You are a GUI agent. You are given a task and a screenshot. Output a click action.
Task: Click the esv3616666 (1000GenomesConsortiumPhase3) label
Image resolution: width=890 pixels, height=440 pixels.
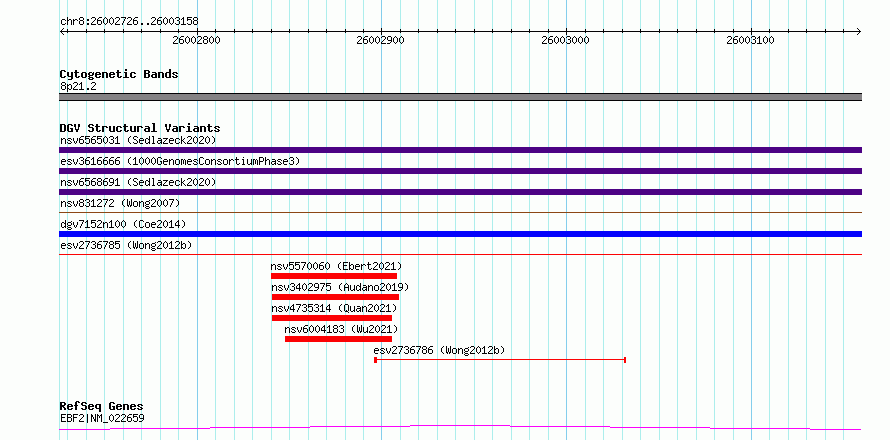(x=180, y=161)
